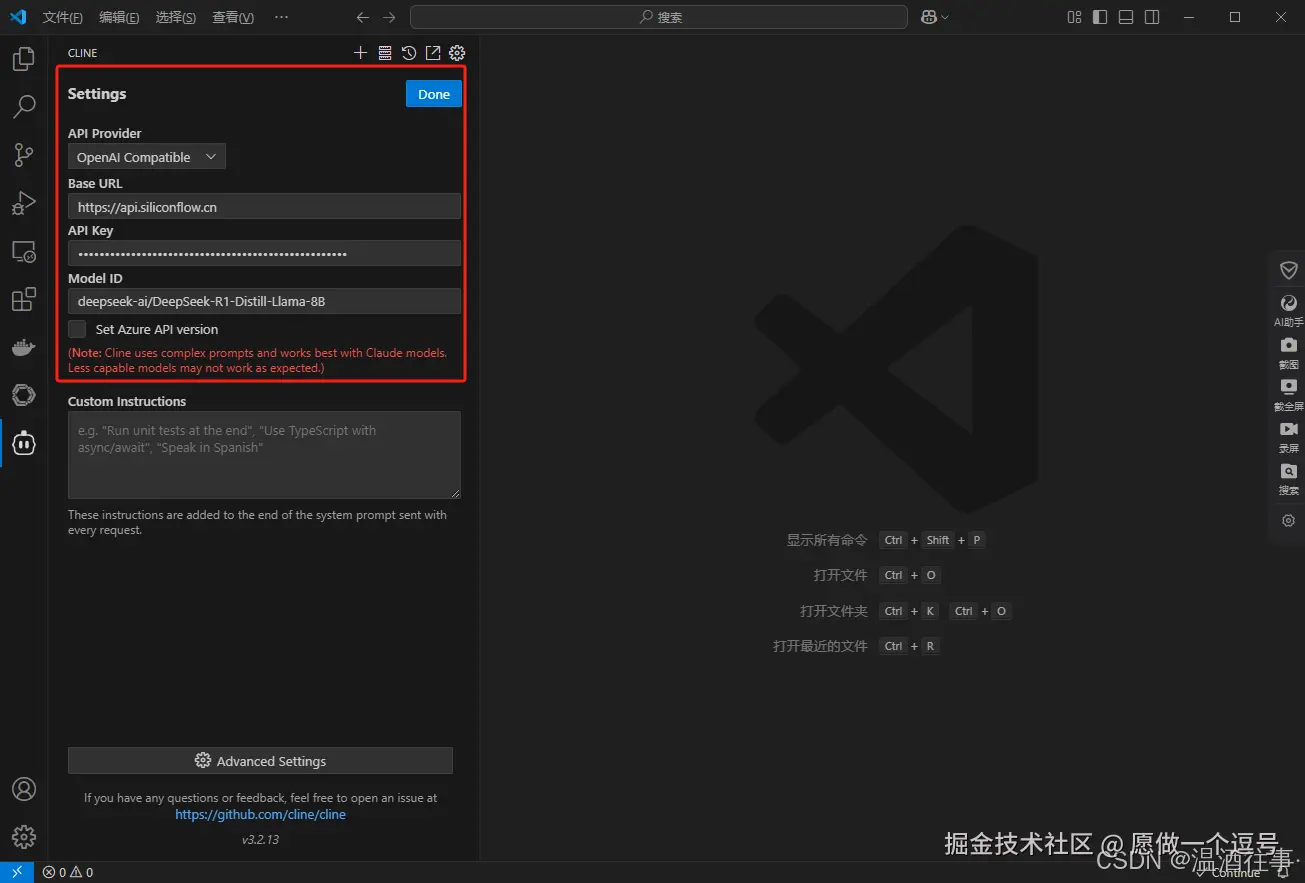
Task: Open the 文件 menu
Action: pos(62,16)
